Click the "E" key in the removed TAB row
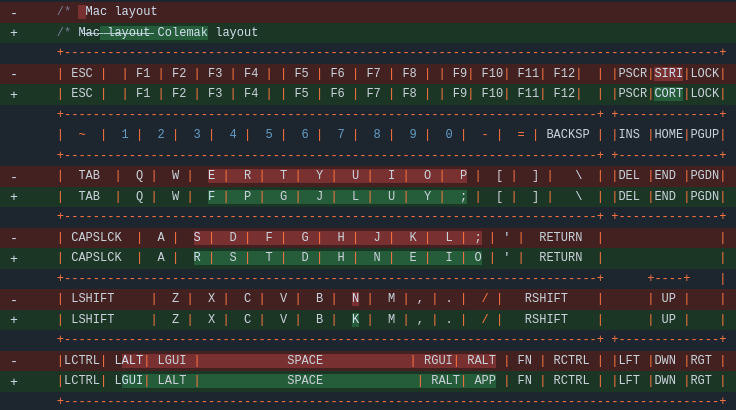736x410 pixels. 211,176
